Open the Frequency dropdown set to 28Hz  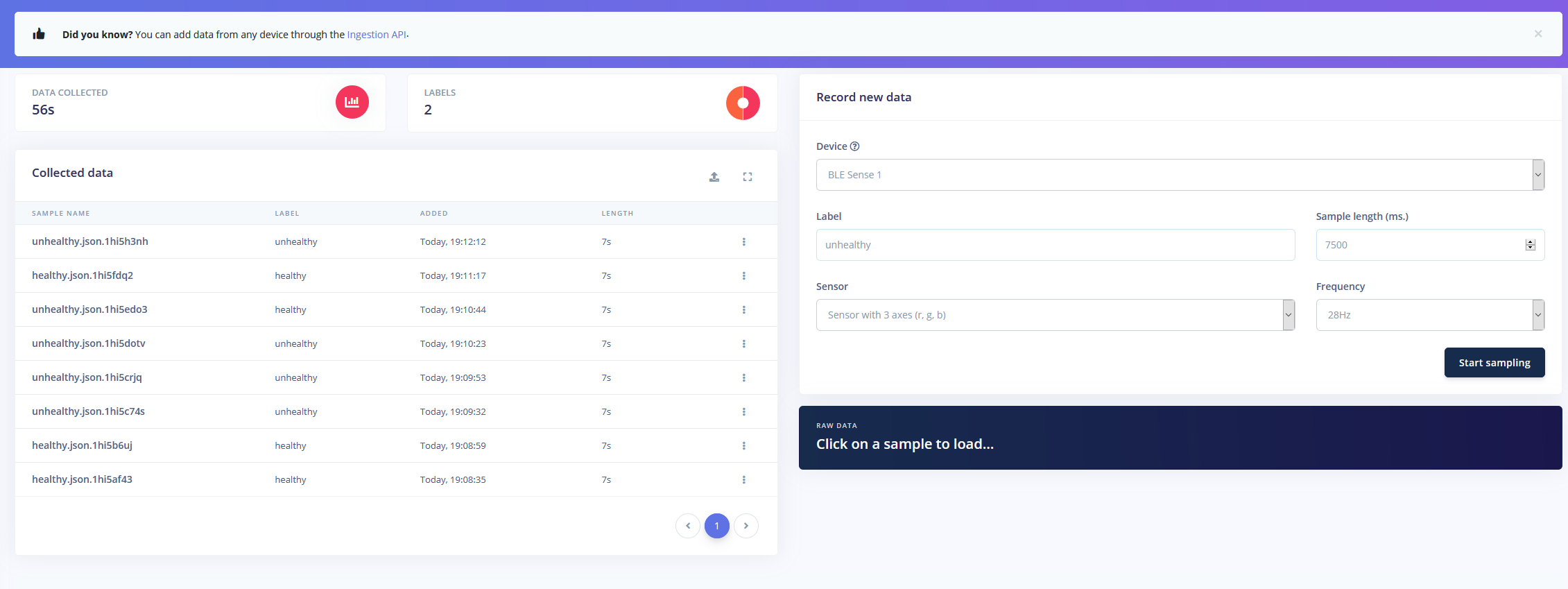tap(1429, 315)
